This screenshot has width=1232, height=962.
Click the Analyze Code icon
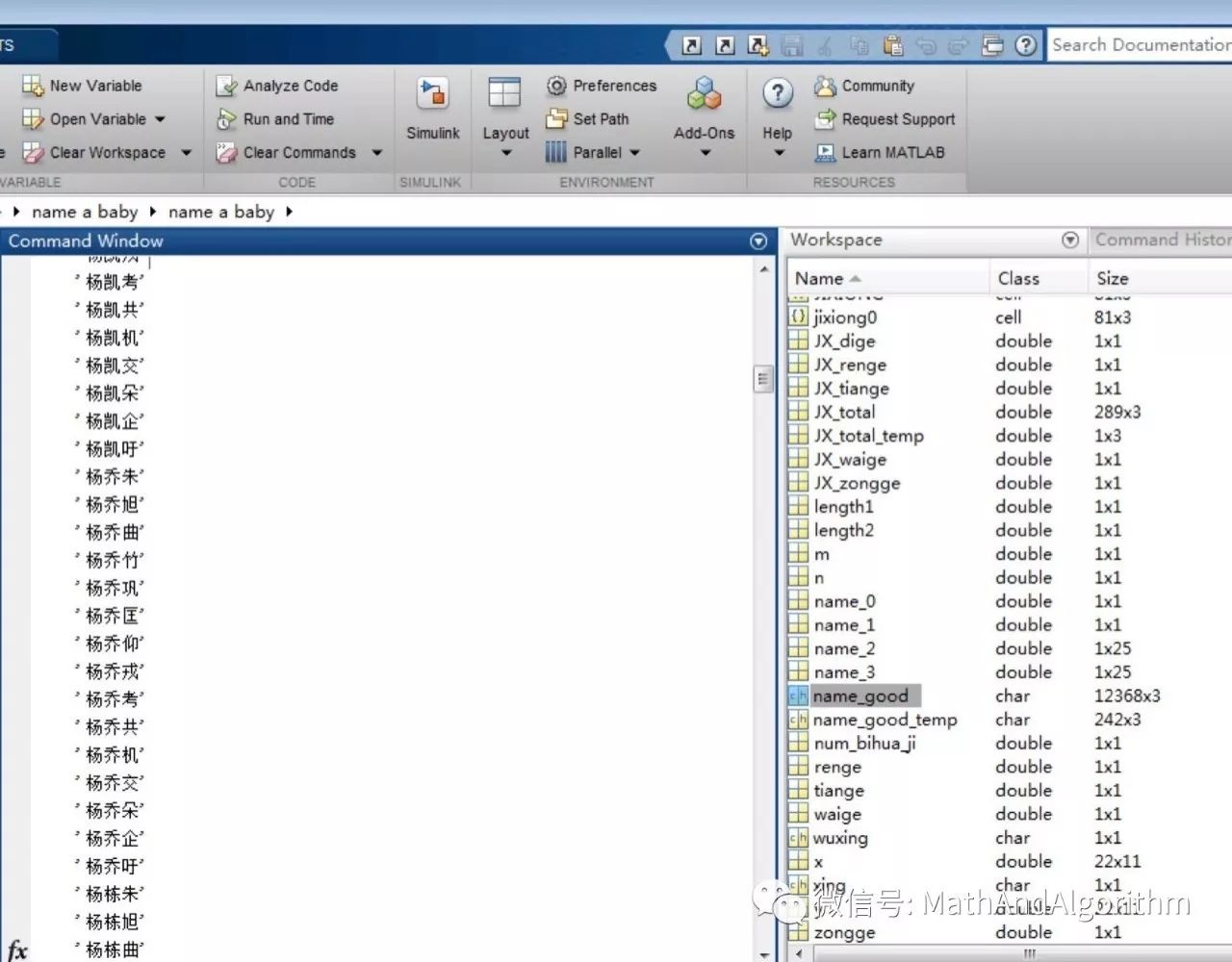226,86
